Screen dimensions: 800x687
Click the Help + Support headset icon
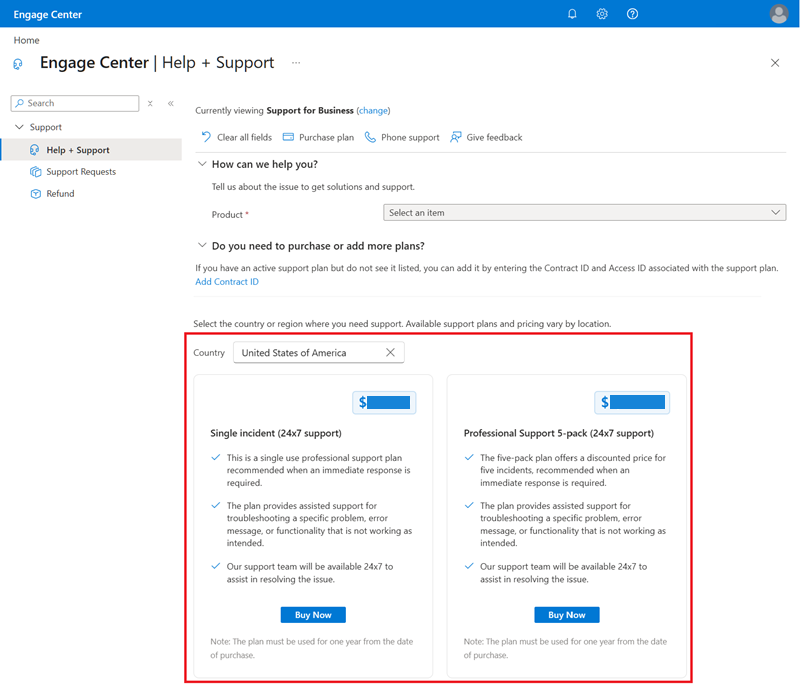point(35,149)
